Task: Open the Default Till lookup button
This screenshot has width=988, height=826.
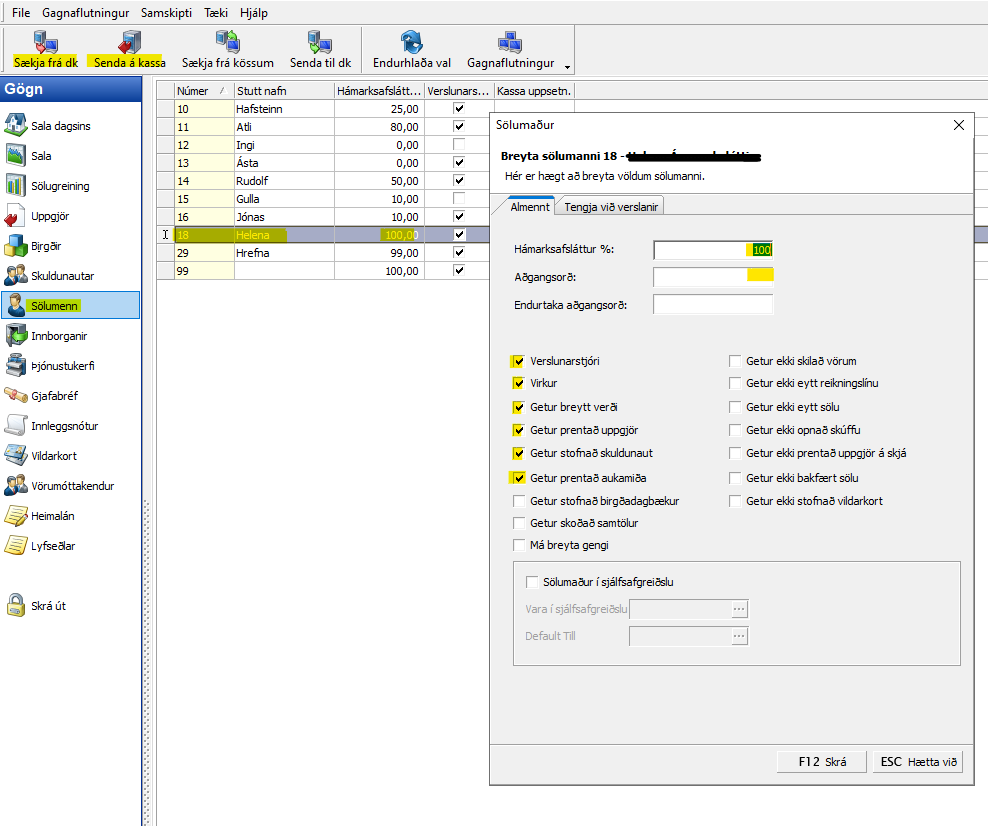Action: click(x=739, y=636)
